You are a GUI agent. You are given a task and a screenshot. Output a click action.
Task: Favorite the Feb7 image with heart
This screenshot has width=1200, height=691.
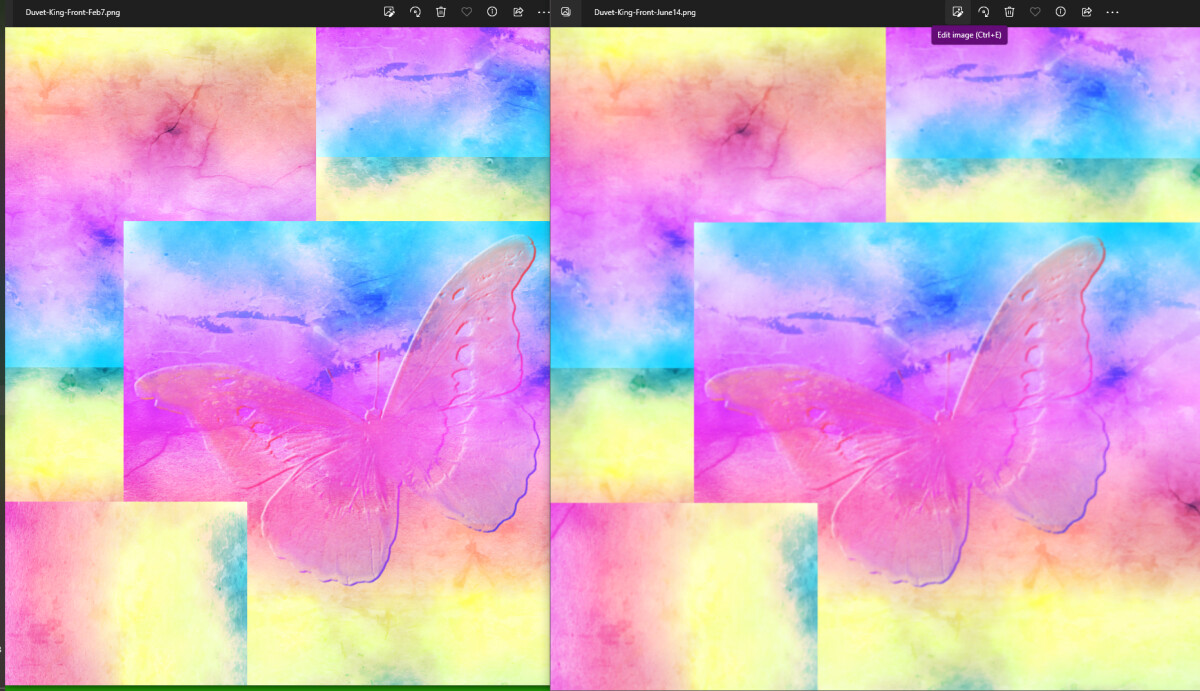467,12
